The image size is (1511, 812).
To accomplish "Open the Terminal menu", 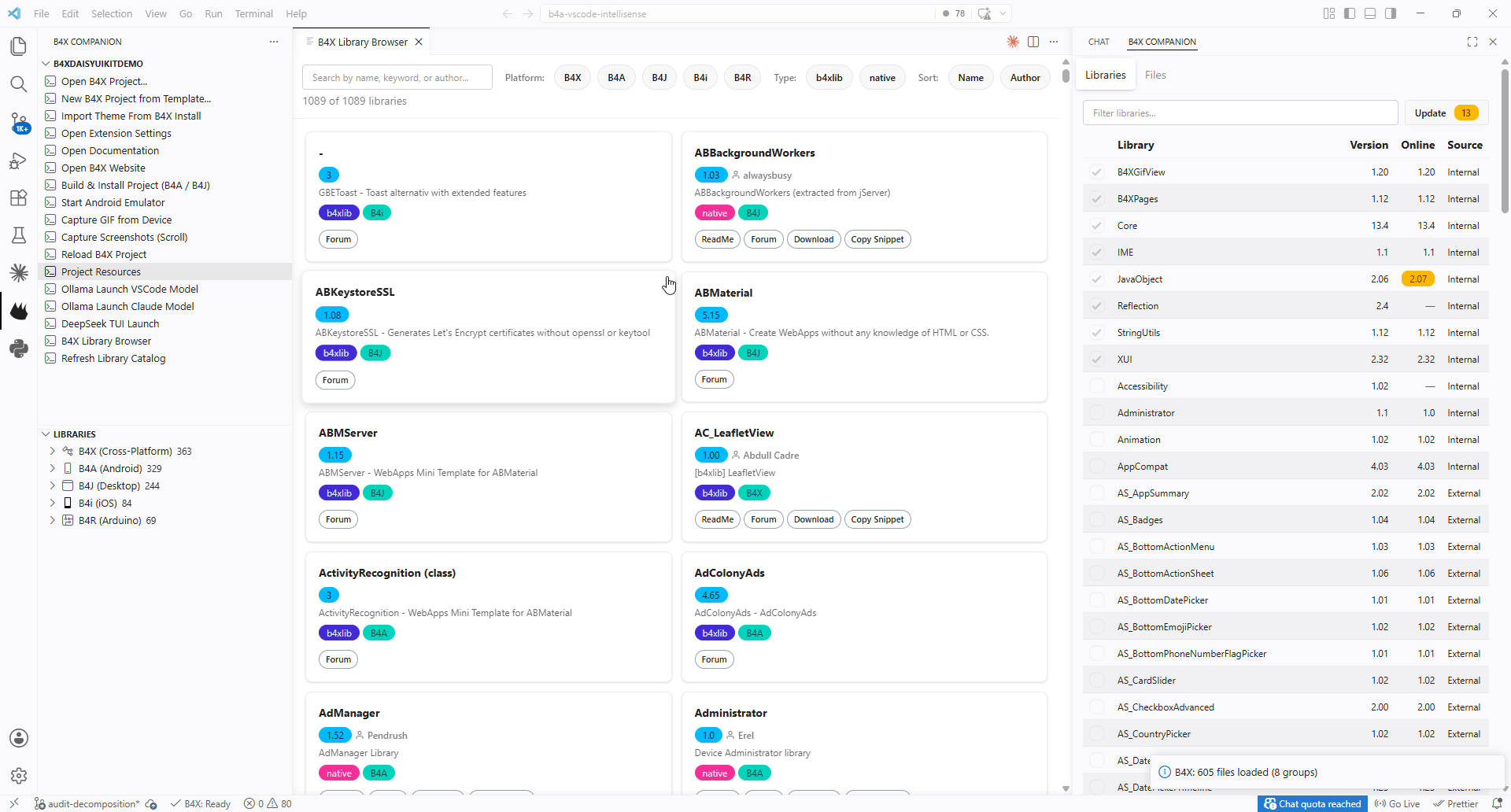I will (253, 13).
